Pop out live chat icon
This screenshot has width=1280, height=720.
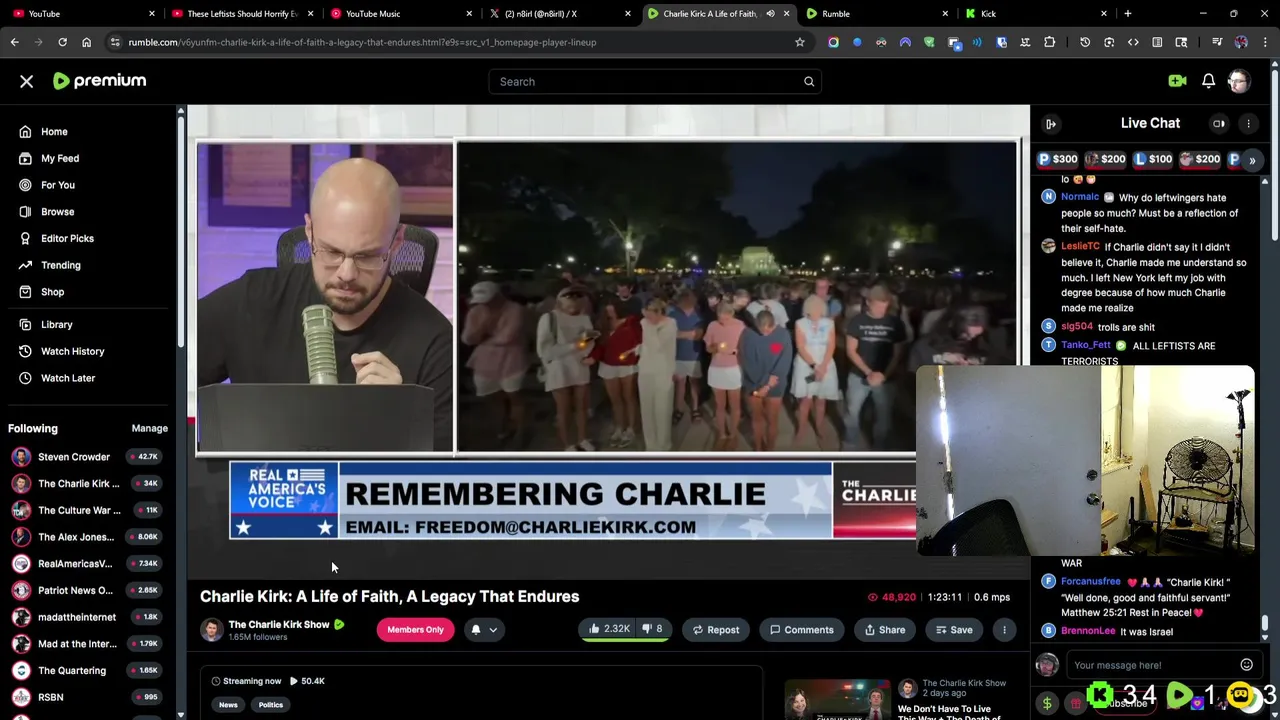(1051, 124)
